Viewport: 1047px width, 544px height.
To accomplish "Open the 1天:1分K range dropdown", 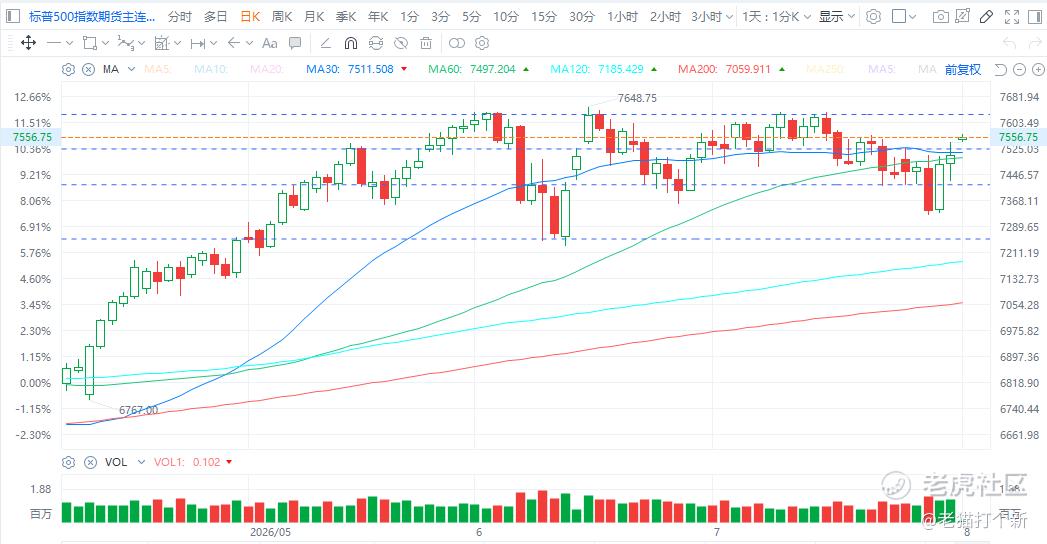I will [x=777, y=17].
